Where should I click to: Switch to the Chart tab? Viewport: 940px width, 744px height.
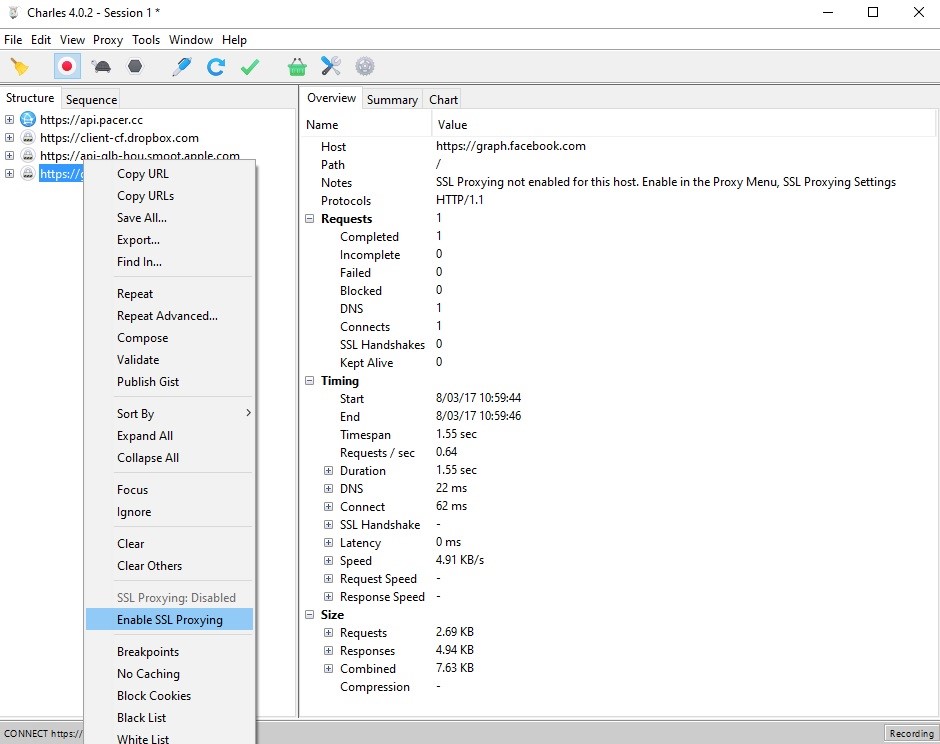tap(443, 100)
